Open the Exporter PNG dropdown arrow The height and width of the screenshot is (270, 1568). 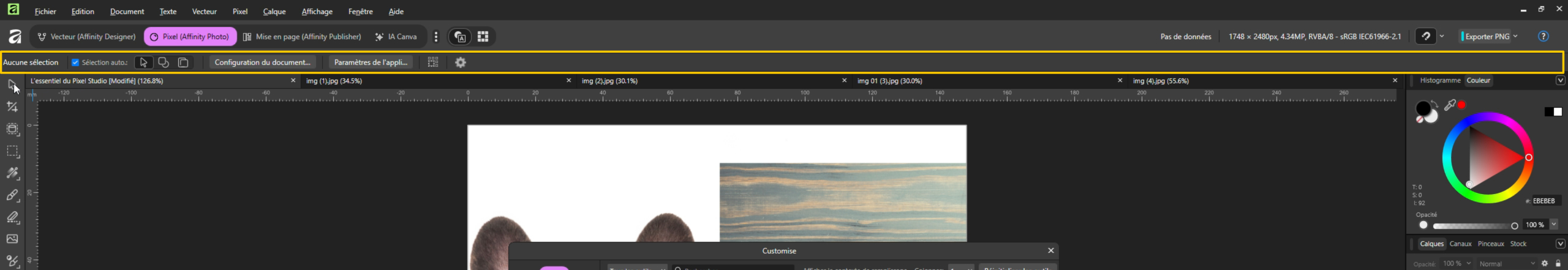1515,37
